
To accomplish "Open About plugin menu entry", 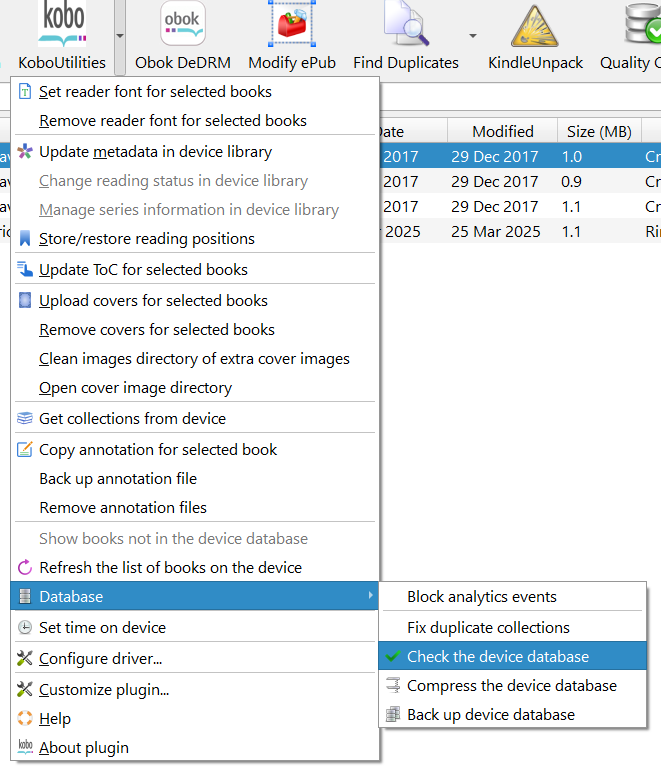I will (x=195, y=747).
